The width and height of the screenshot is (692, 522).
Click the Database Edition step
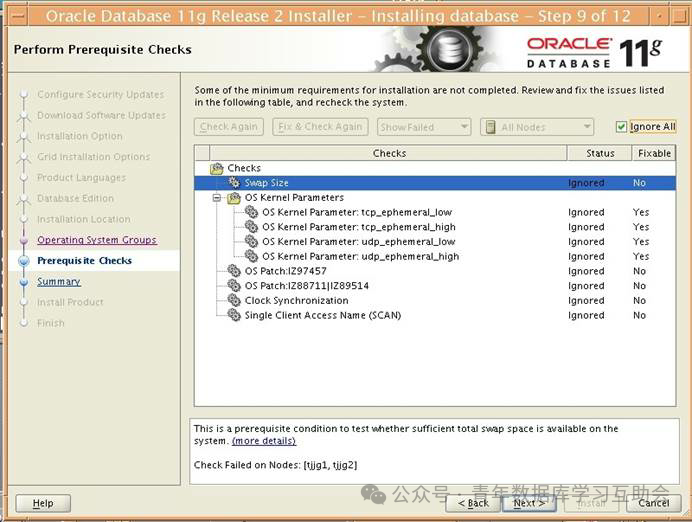point(75,198)
